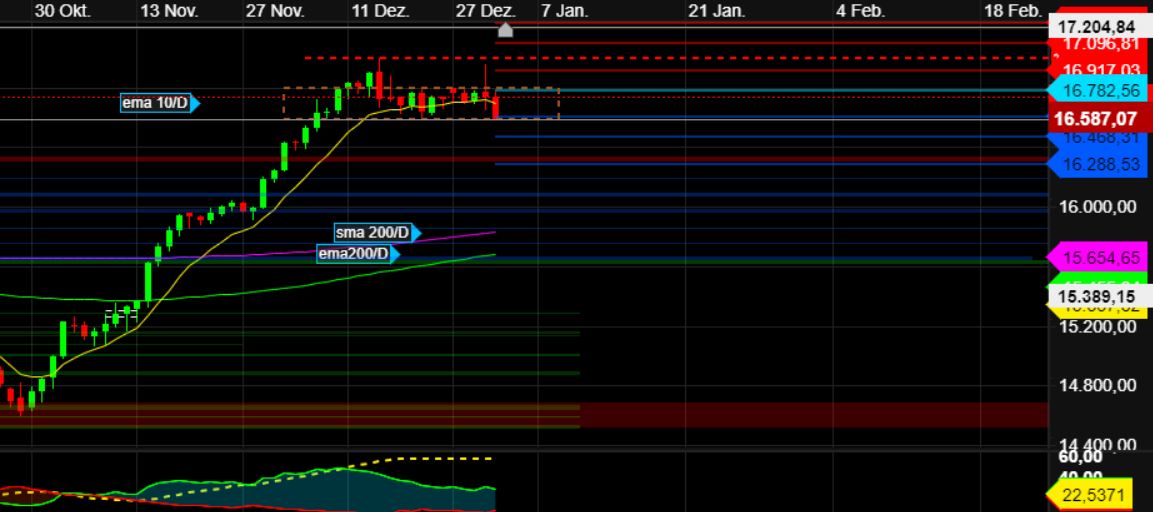The image size is (1153, 512).
Task: Click the red 16.917,03 level tag
Action: (x=1099, y=71)
